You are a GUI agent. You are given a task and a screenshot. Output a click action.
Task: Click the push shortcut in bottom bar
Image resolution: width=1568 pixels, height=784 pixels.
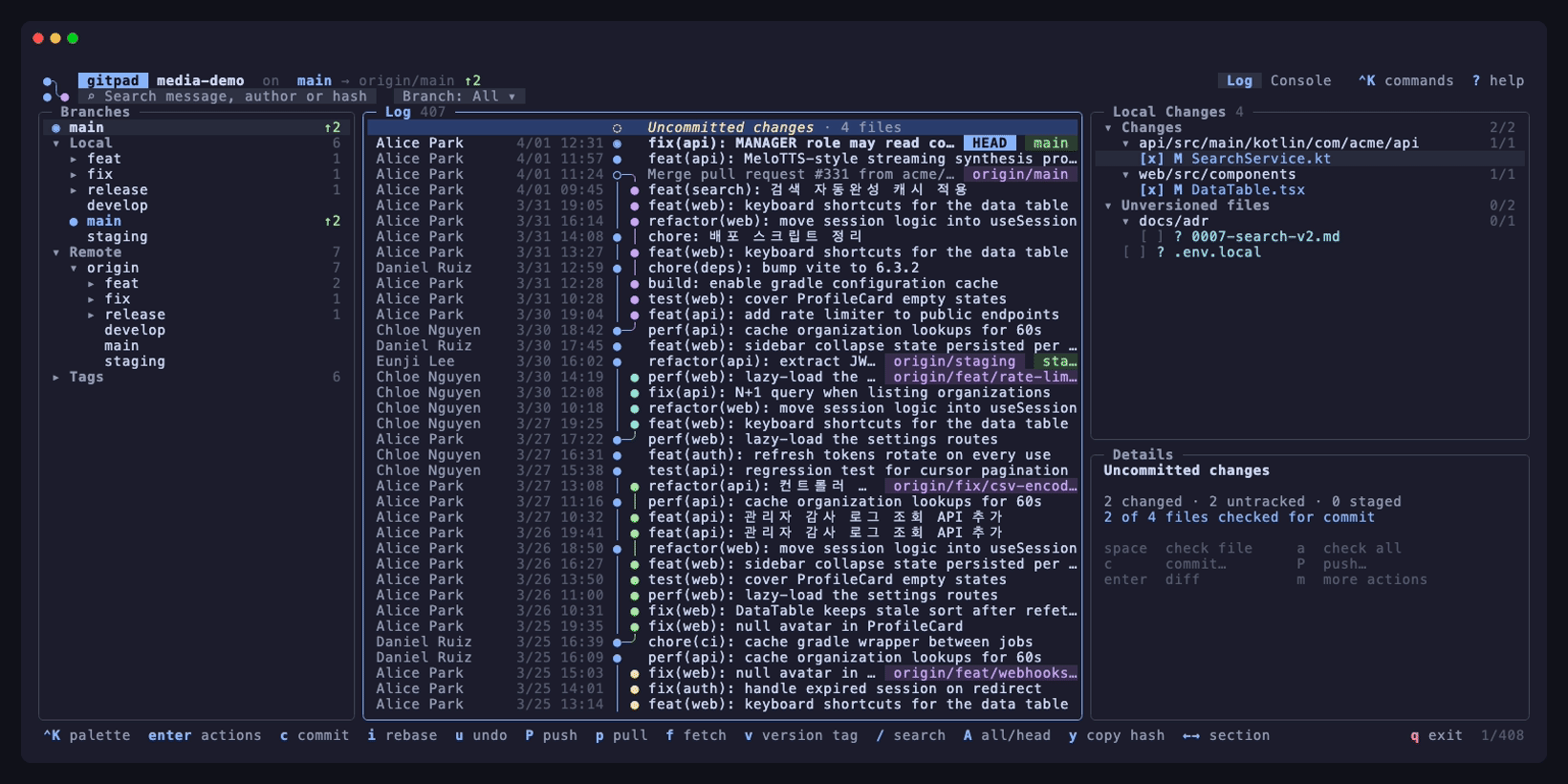tap(552, 735)
